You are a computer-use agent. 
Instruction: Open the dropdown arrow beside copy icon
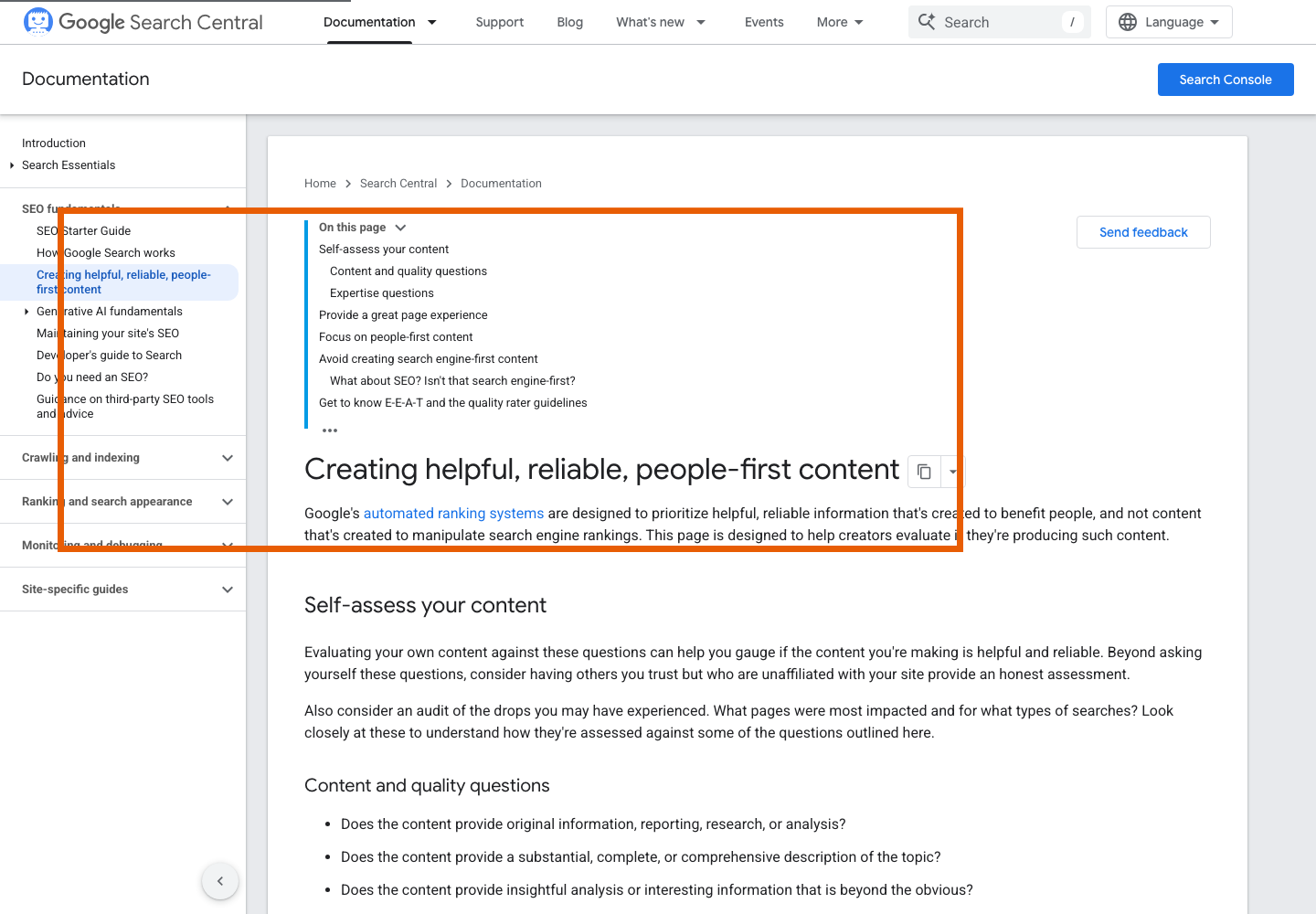point(953,472)
